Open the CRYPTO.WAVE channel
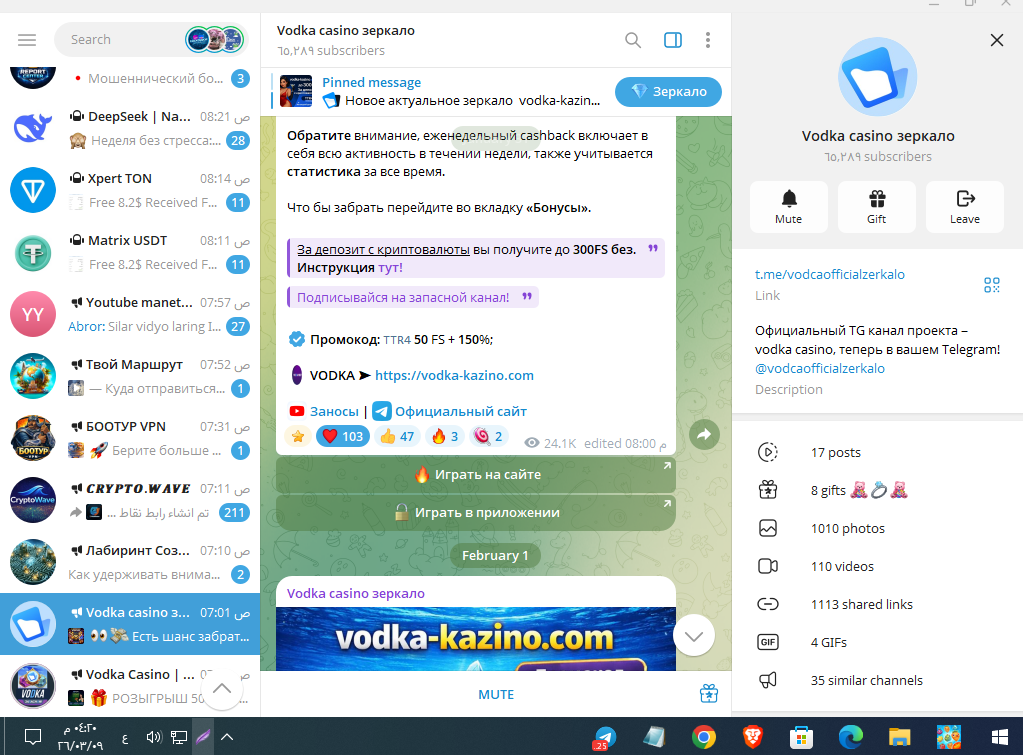Viewport: 1023px width, 755px height. 130,500
